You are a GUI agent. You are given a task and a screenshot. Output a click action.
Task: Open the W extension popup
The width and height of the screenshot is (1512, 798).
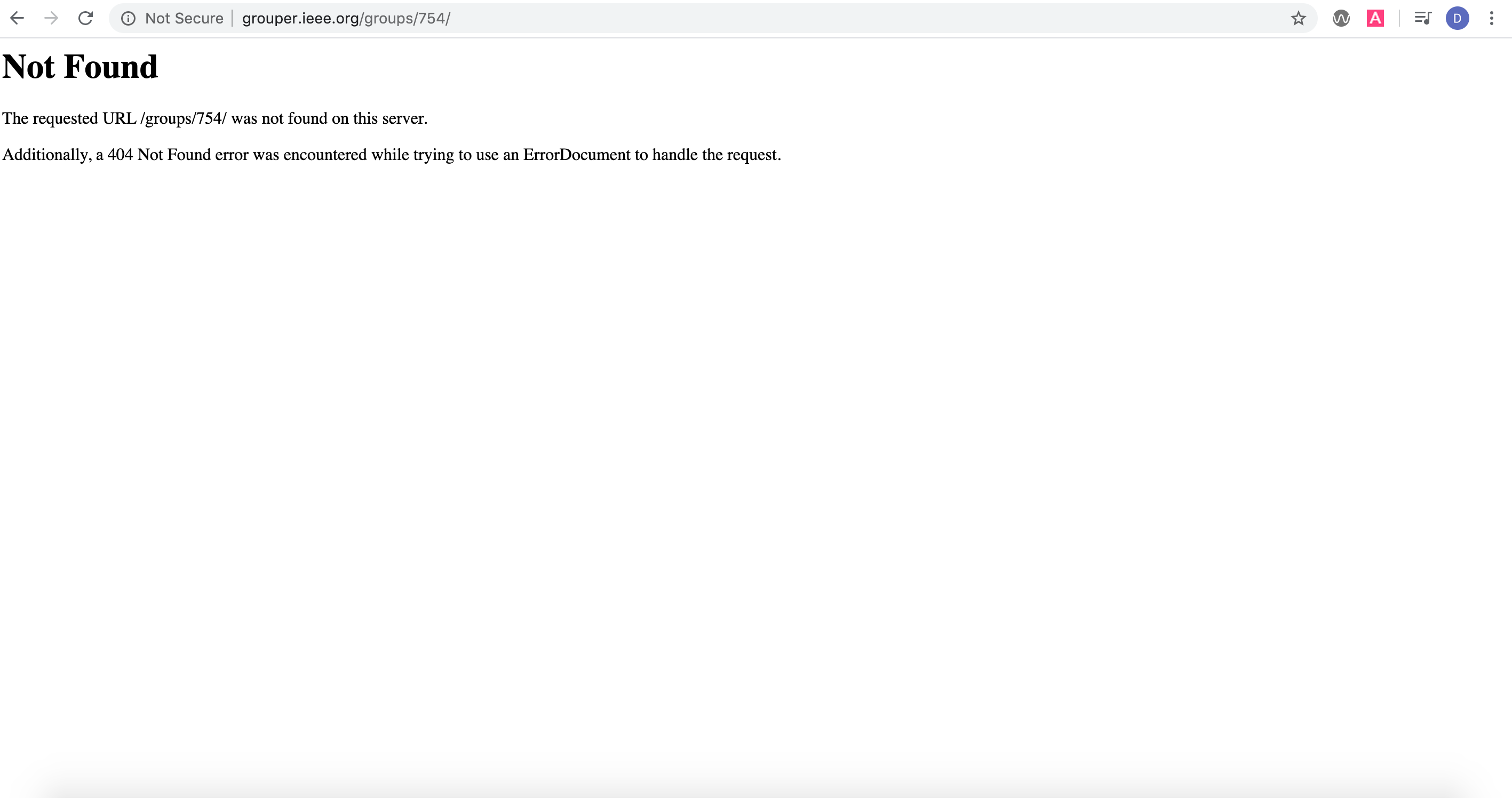[1341, 18]
